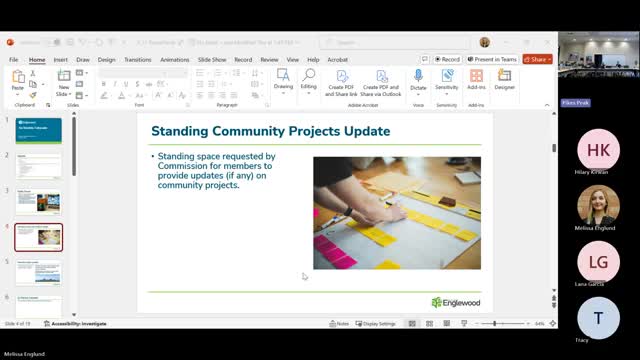Fit slide to current window
Screen dimensions: 640x360
click(x=553, y=324)
